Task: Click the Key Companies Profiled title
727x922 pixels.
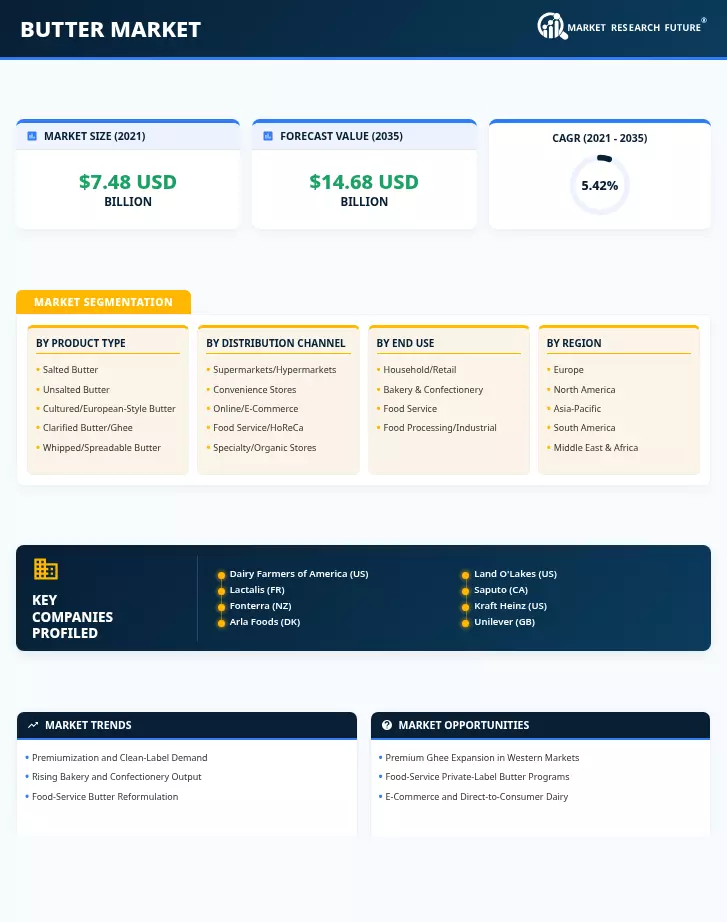Action: tap(72, 617)
